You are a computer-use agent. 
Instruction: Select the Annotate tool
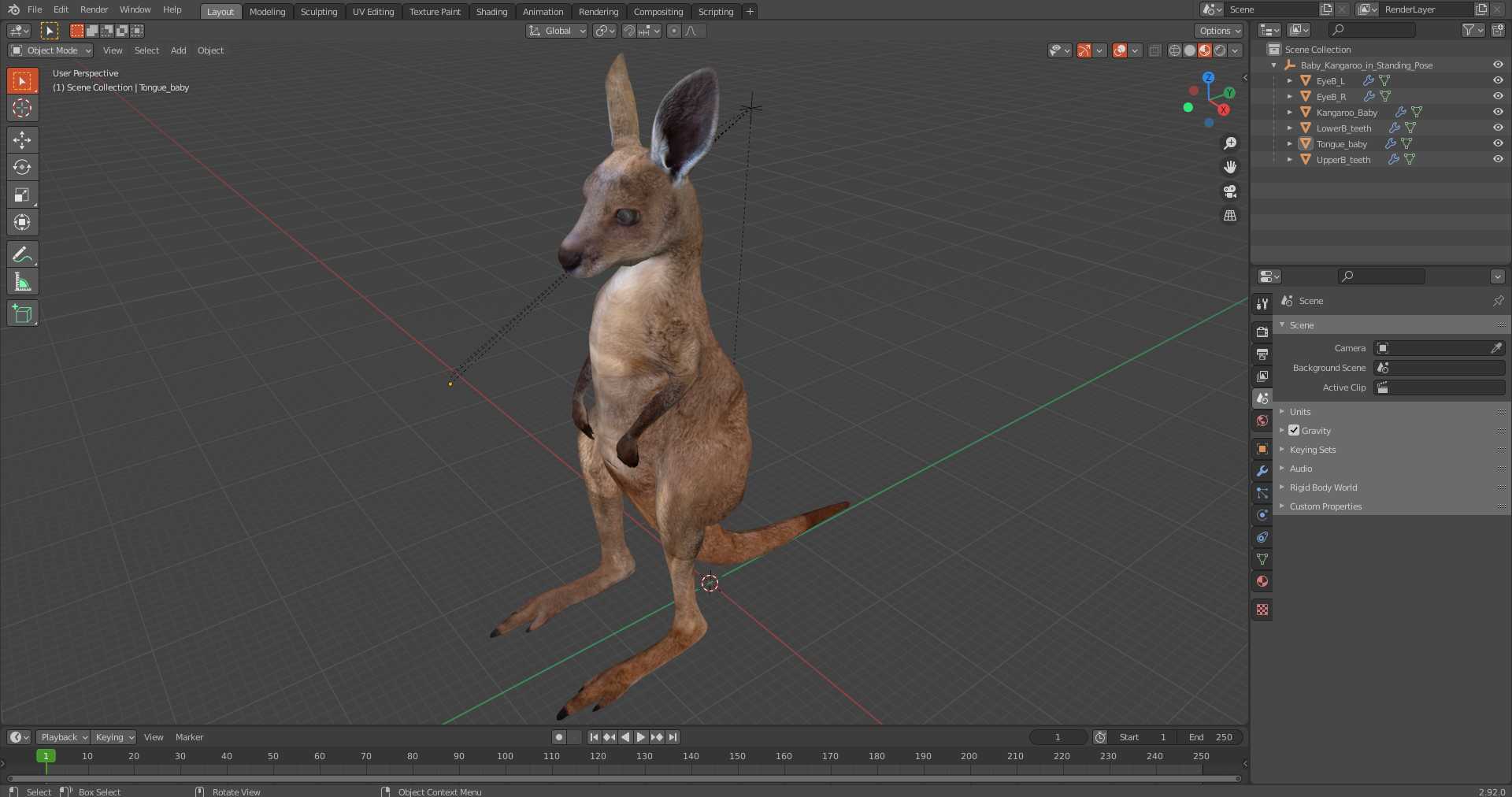click(x=22, y=254)
